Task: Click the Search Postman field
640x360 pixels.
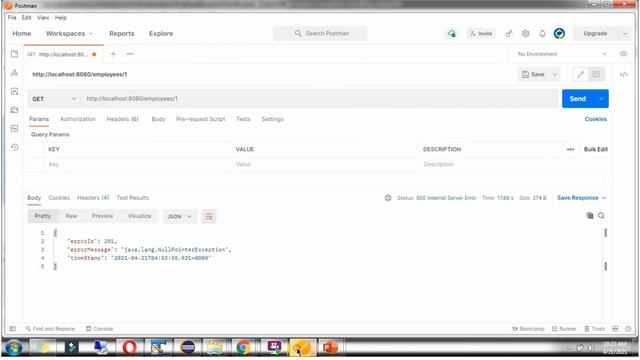Action: [x=320, y=33]
